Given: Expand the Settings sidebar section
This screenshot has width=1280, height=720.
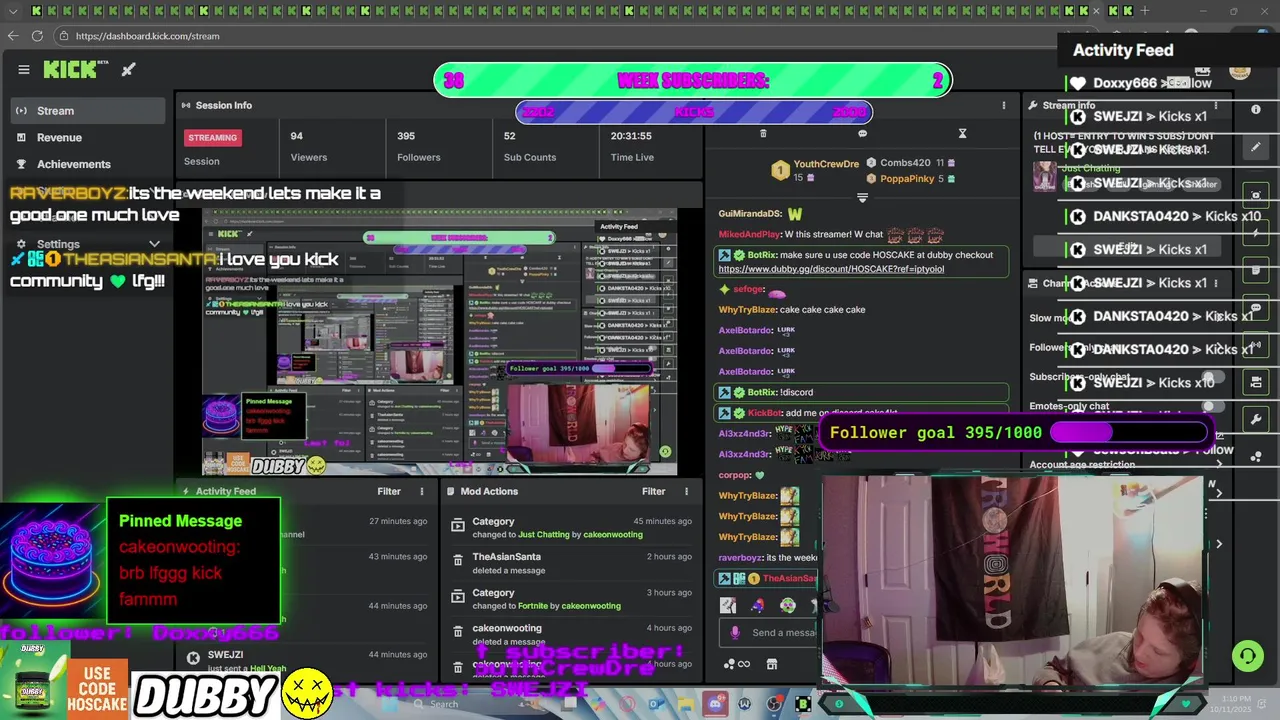Looking at the screenshot, I should coord(154,244).
